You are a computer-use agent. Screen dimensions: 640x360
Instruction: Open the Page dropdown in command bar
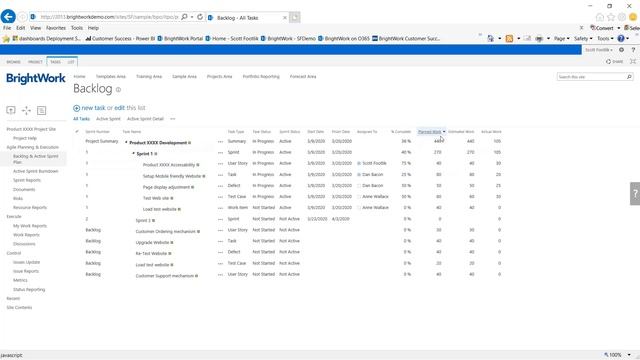(562, 38)
